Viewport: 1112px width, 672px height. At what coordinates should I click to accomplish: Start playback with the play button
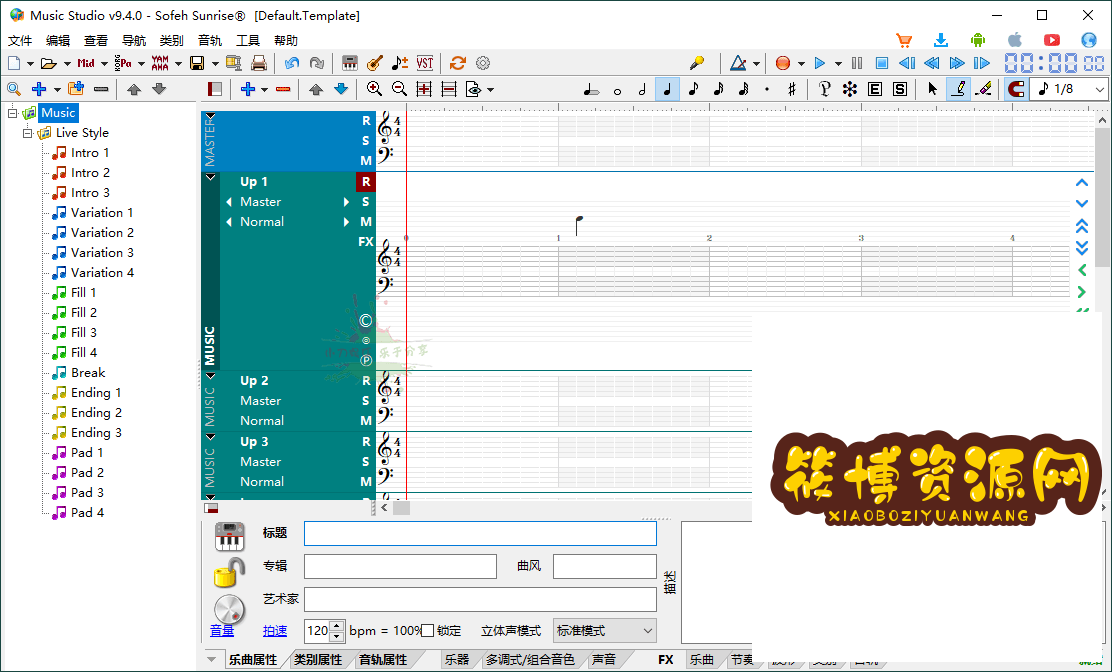820,63
